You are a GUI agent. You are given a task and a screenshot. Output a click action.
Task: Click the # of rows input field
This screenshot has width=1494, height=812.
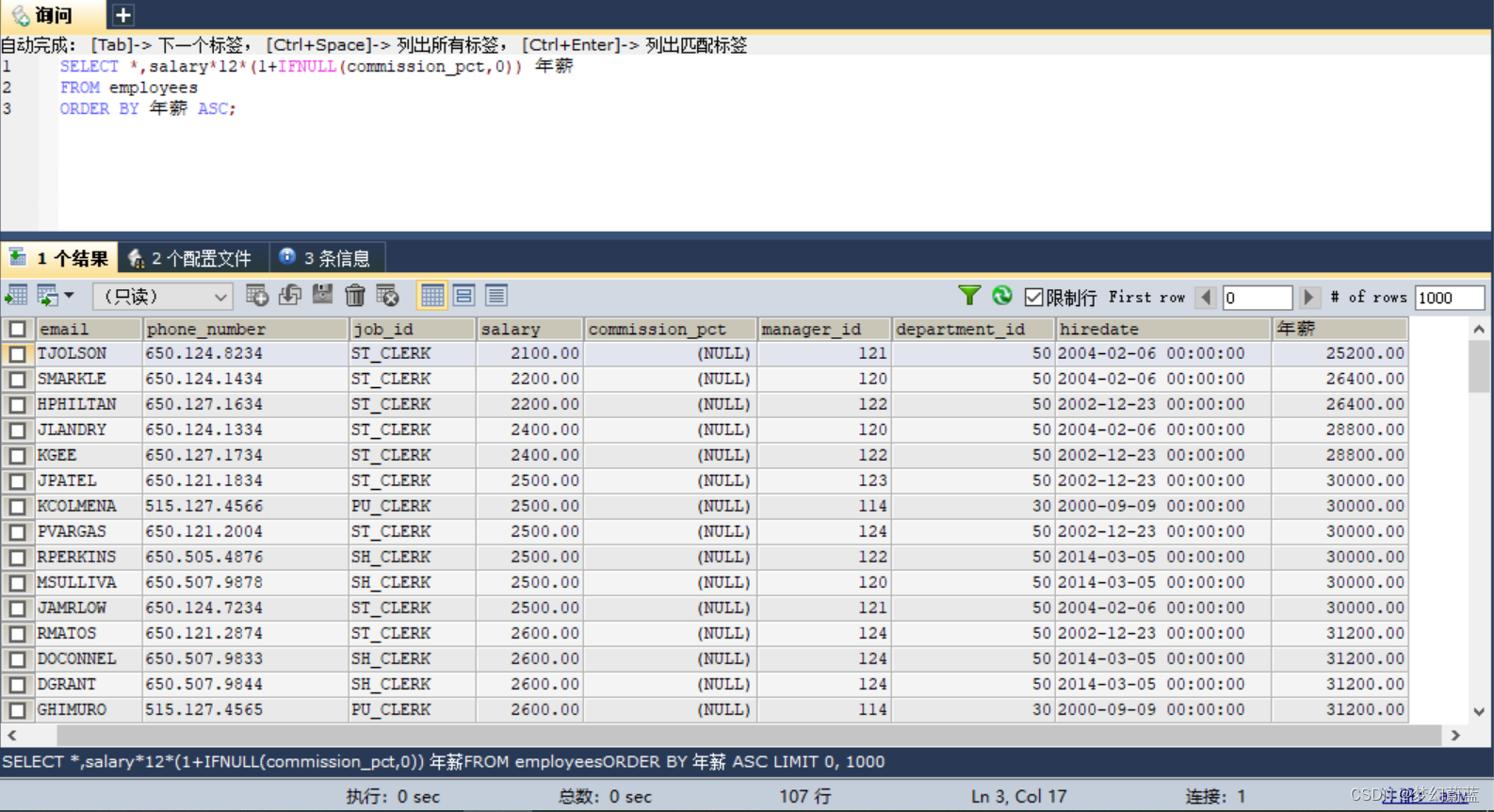(1451, 298)
